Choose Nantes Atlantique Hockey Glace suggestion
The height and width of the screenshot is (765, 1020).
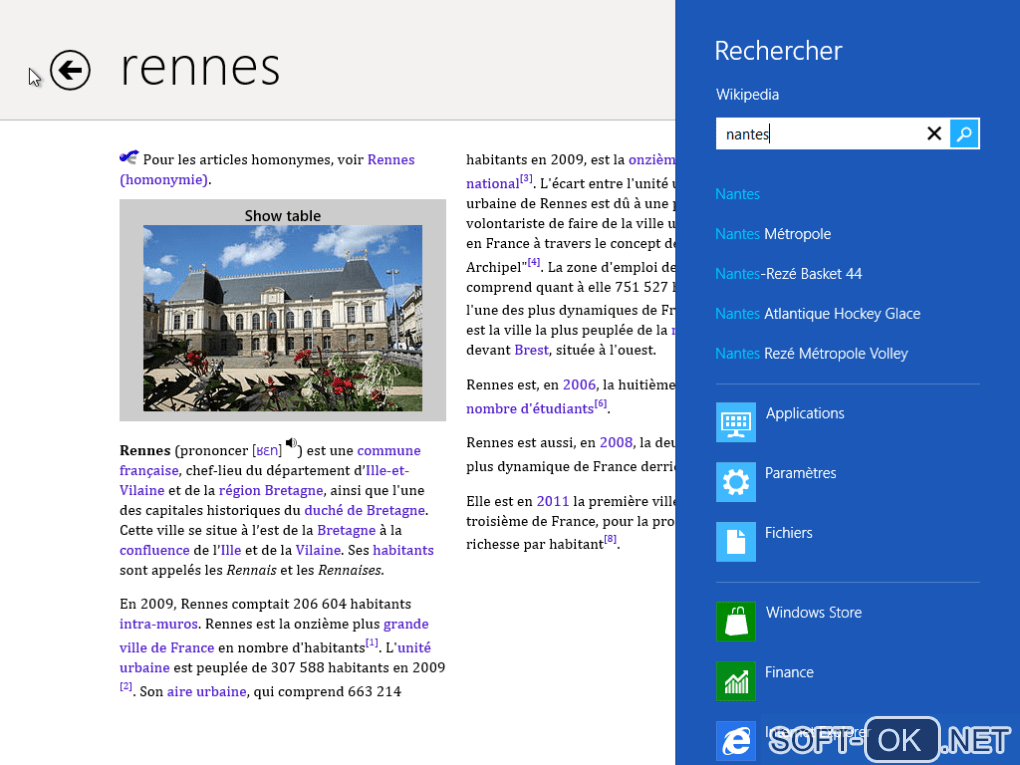click(818, 314)
